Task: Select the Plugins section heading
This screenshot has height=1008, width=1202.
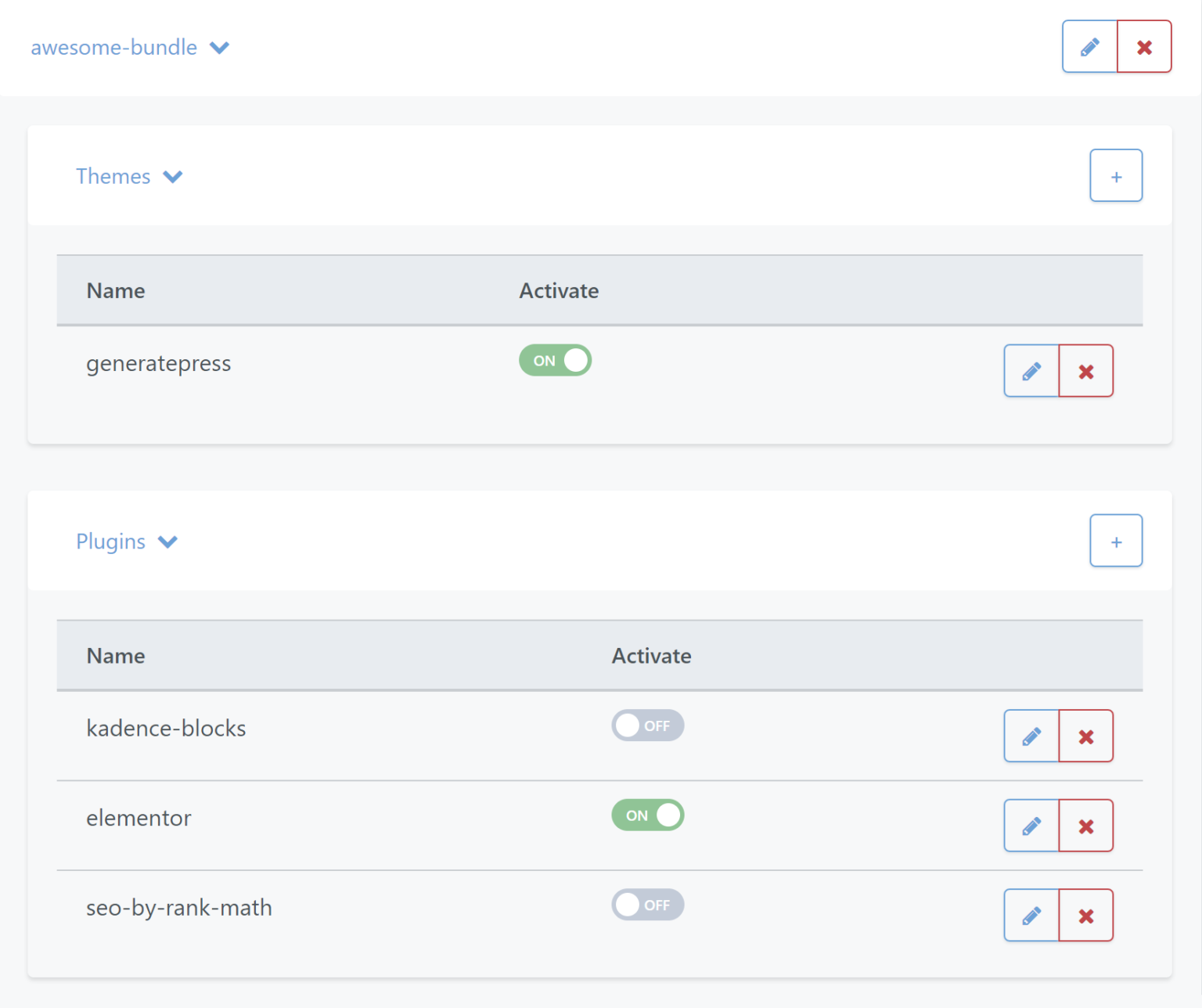Action: coord(110,541)
